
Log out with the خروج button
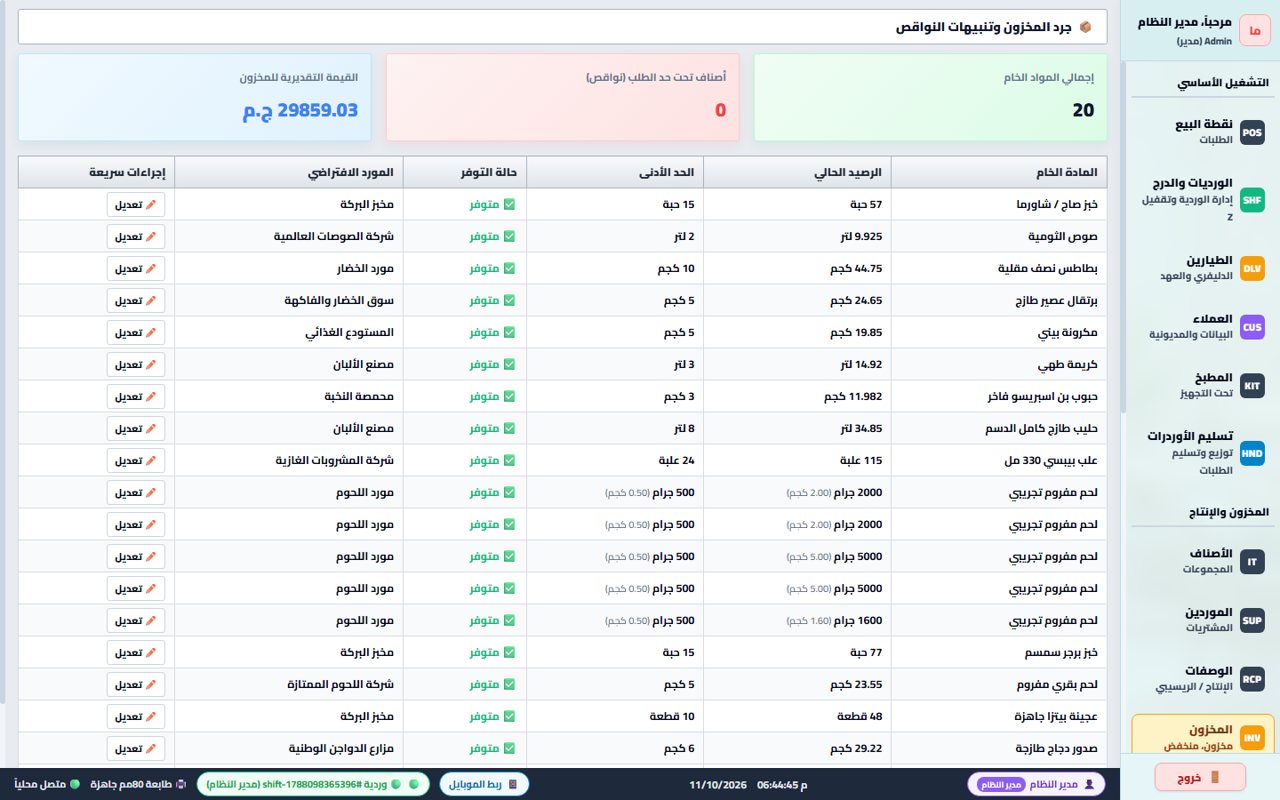pyautogui.click(x=1200, y=776)
